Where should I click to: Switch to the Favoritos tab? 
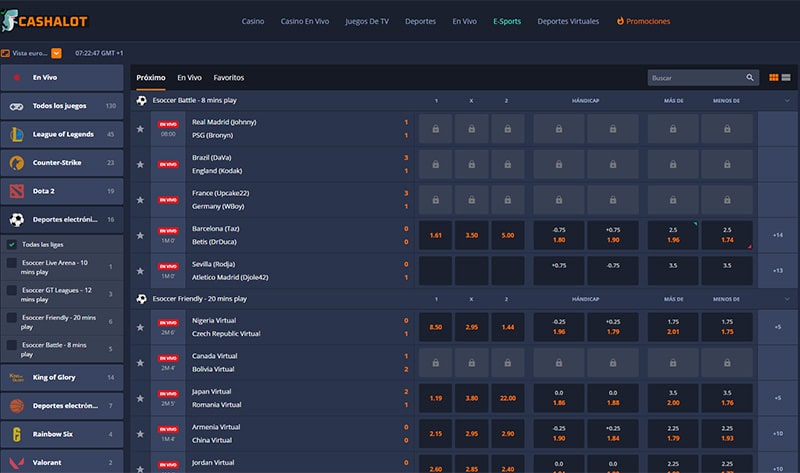point(229,78)
